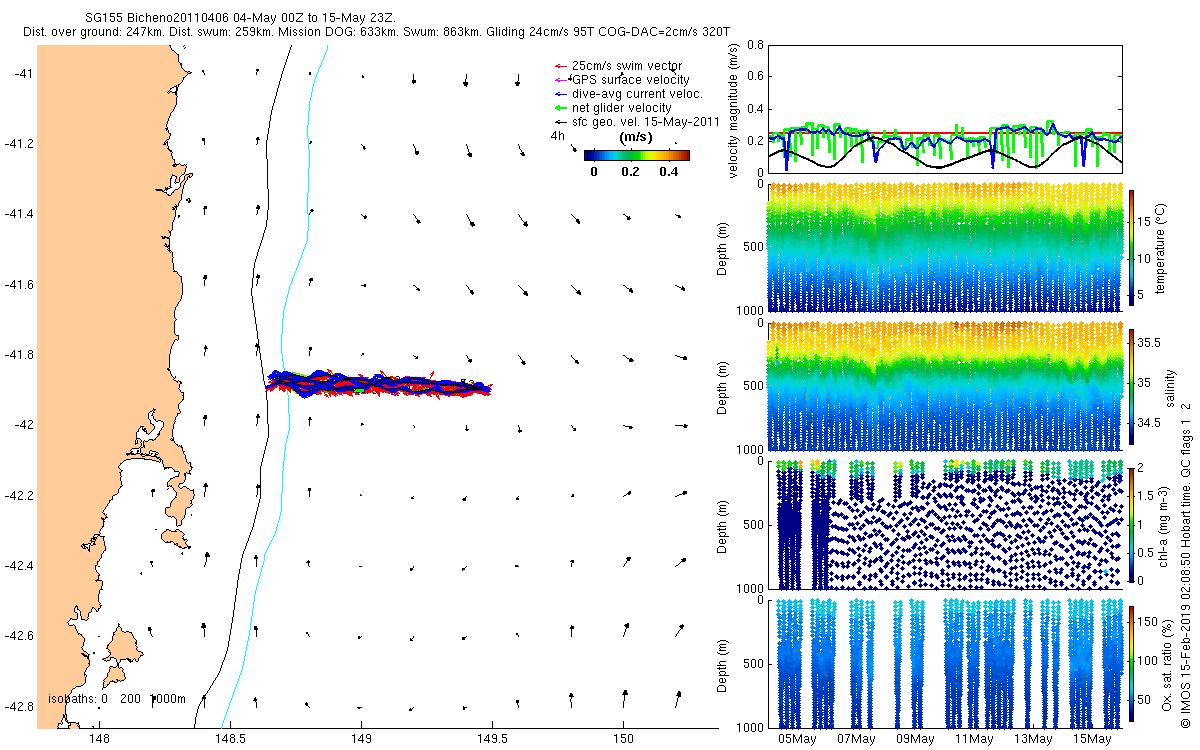
Task: Click the '150' longitude tick label on the map
Action: 623,740
